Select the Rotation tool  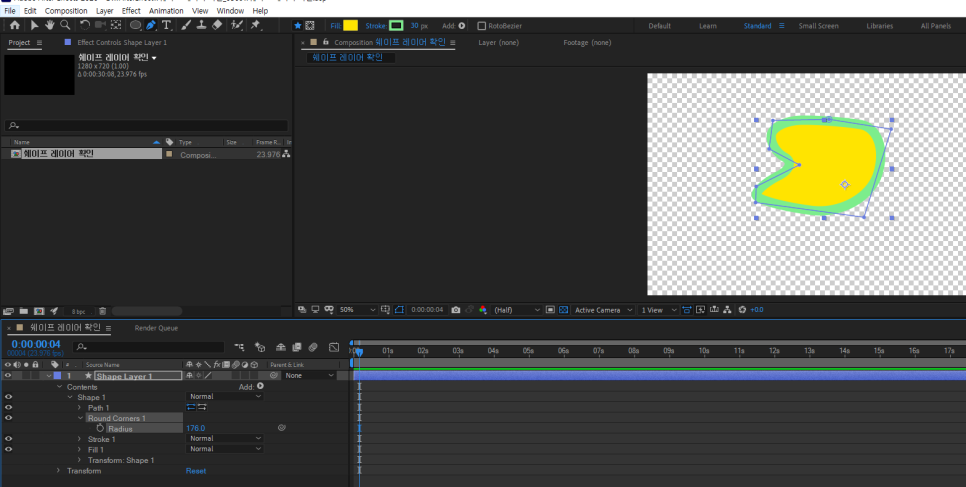point(84,25)
